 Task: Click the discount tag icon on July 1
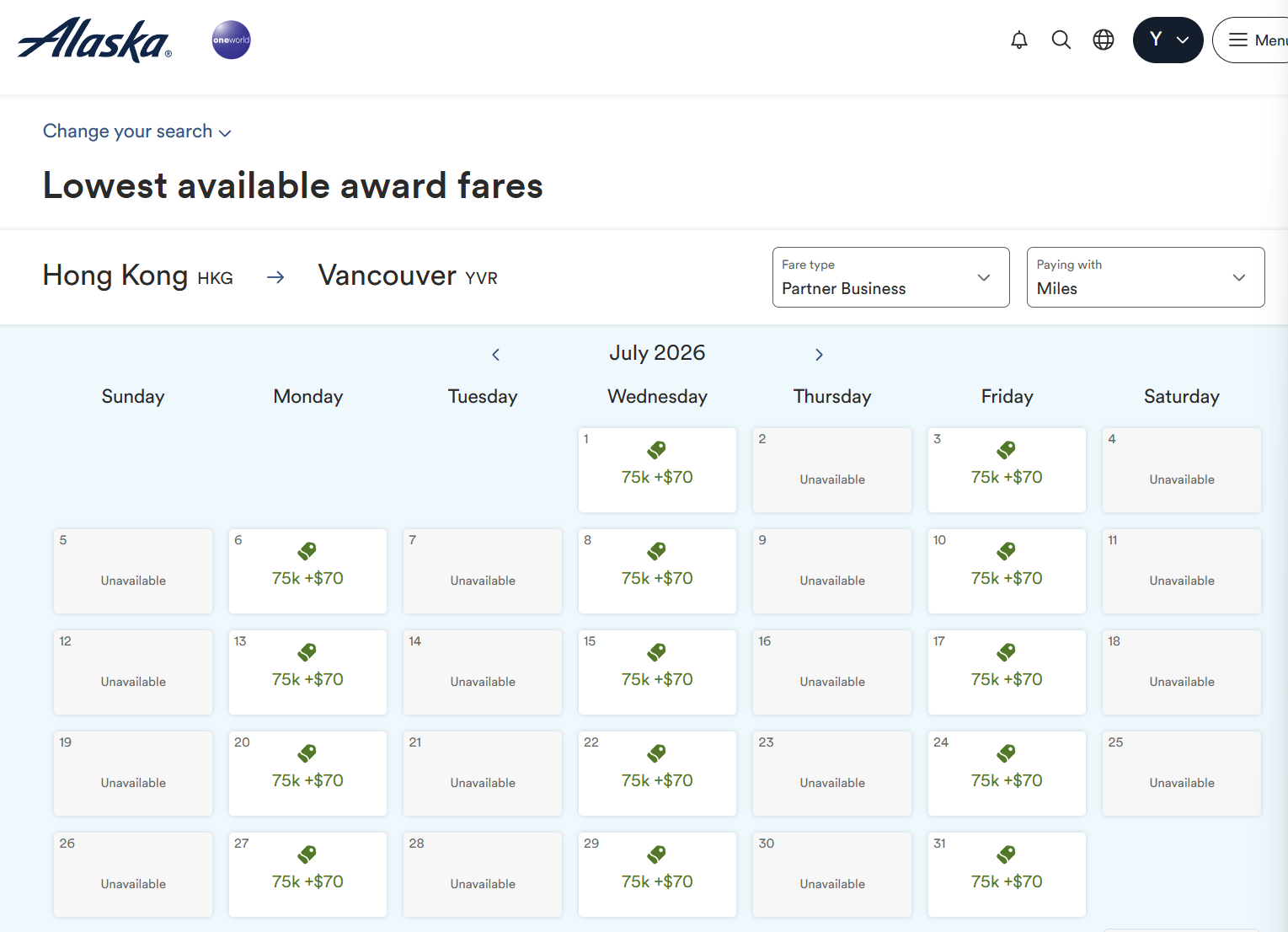(x=657, y=450)
